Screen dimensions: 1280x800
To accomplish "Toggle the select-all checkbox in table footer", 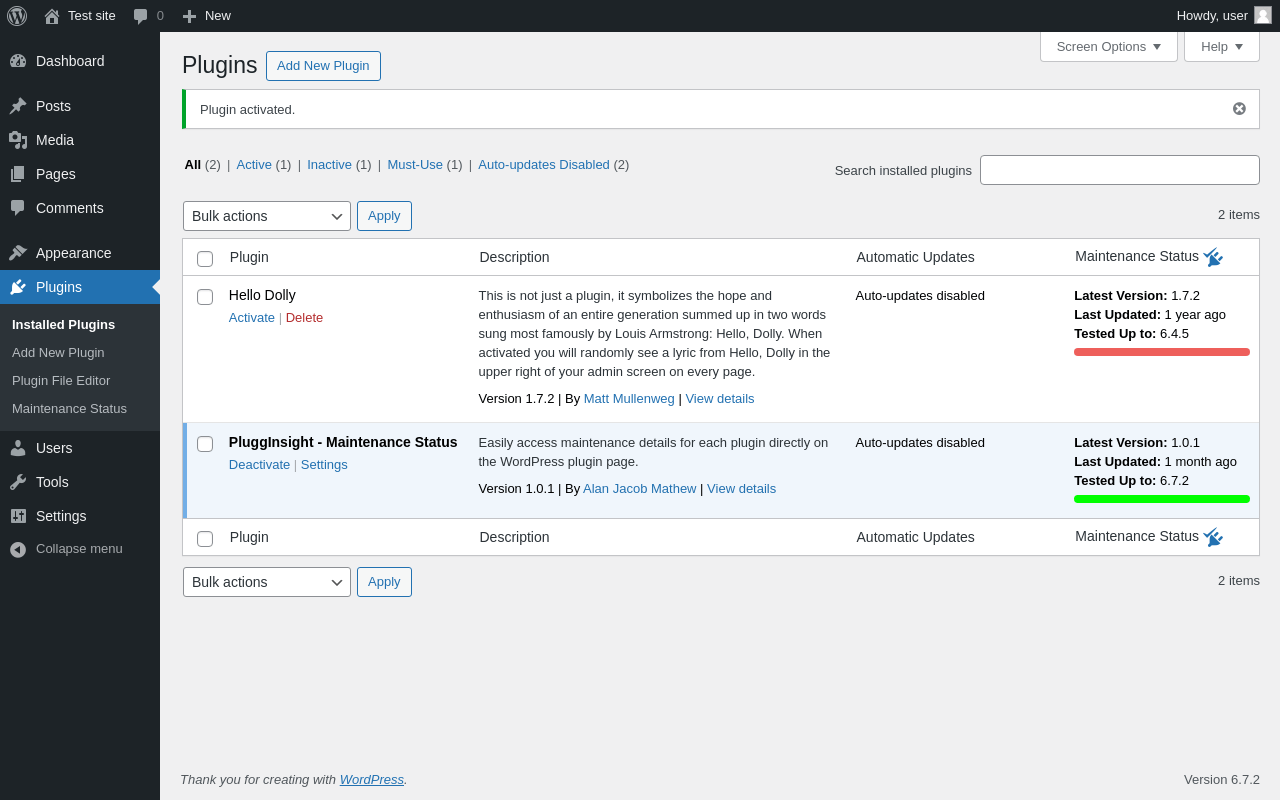I will pos(205,539).
